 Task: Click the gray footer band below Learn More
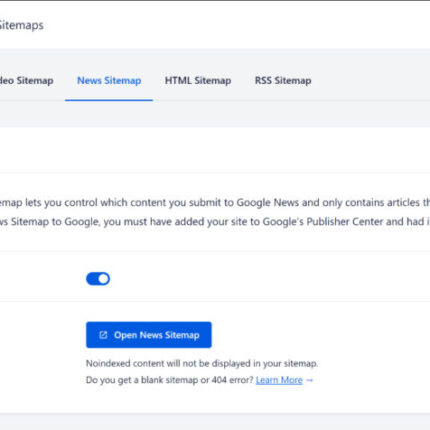[215, 421]
